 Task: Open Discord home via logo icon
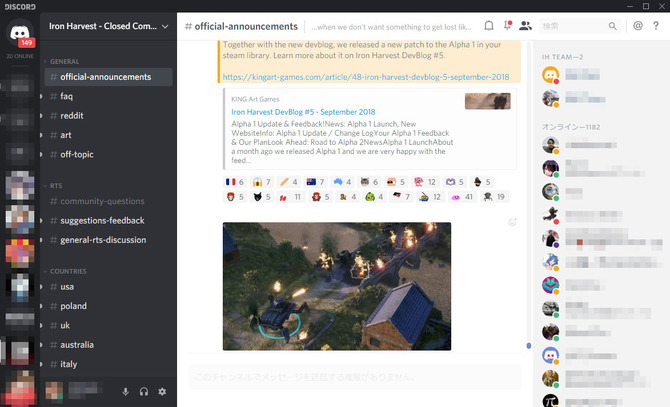(20, 33)
